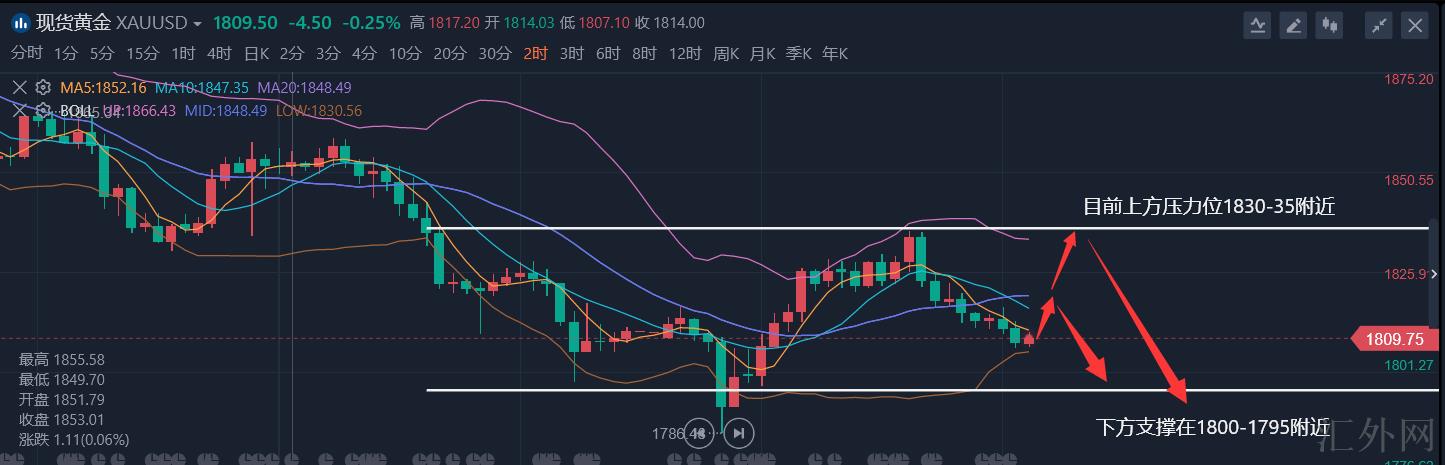Screen dimensions: 1445x465
Task: Close the chart panel with X button
Action: (x=1415, y=25)
